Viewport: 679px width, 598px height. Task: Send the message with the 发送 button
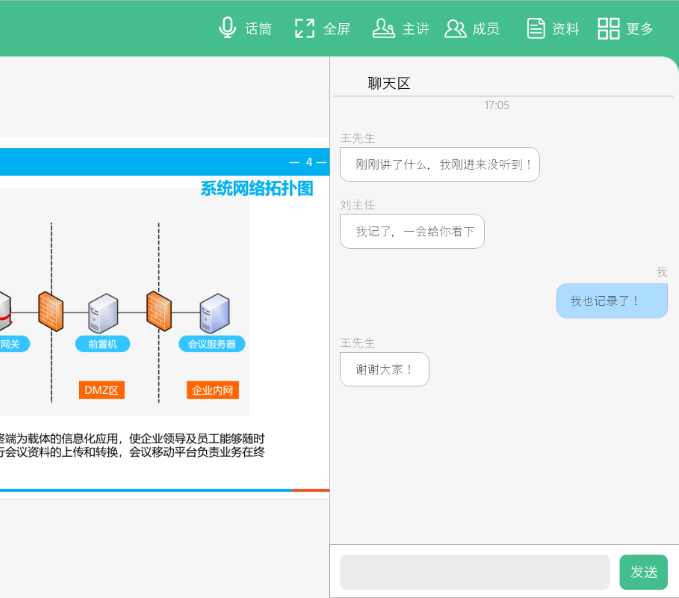[643, 572]
